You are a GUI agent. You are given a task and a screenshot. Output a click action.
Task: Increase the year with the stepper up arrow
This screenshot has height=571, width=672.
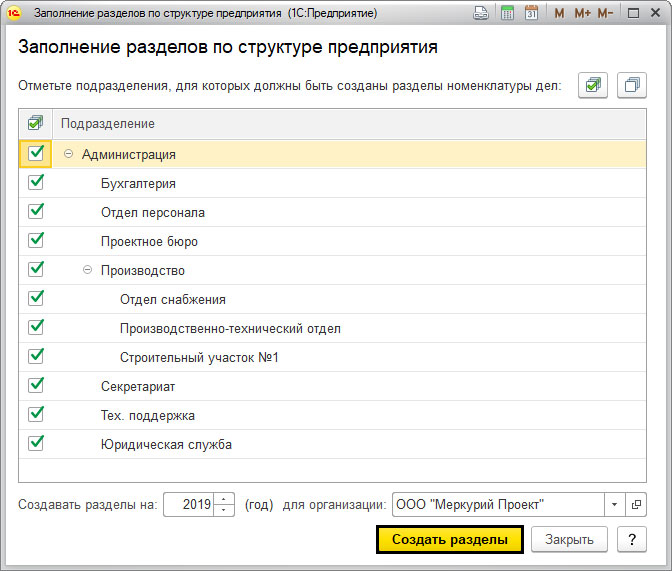[224, 499]
